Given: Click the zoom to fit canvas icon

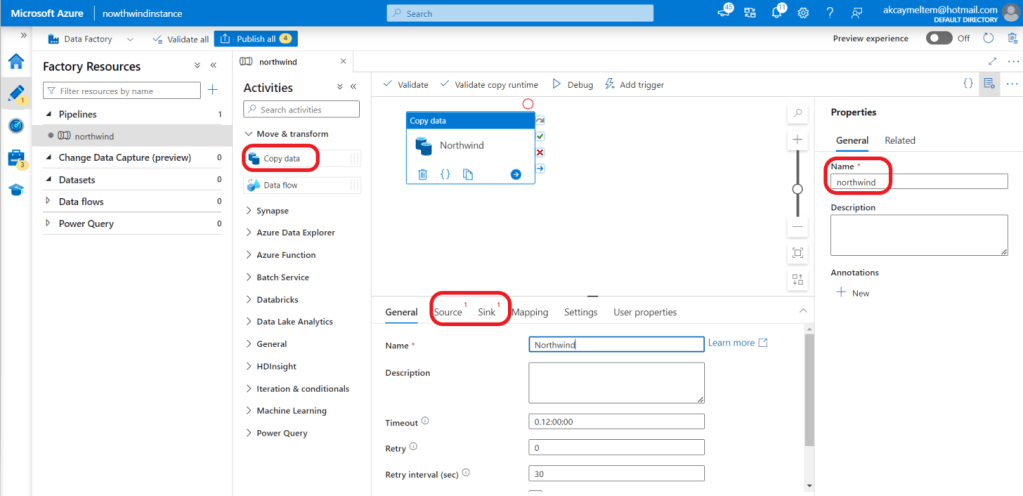Looking at the screenshot, I should coord(797,253).
